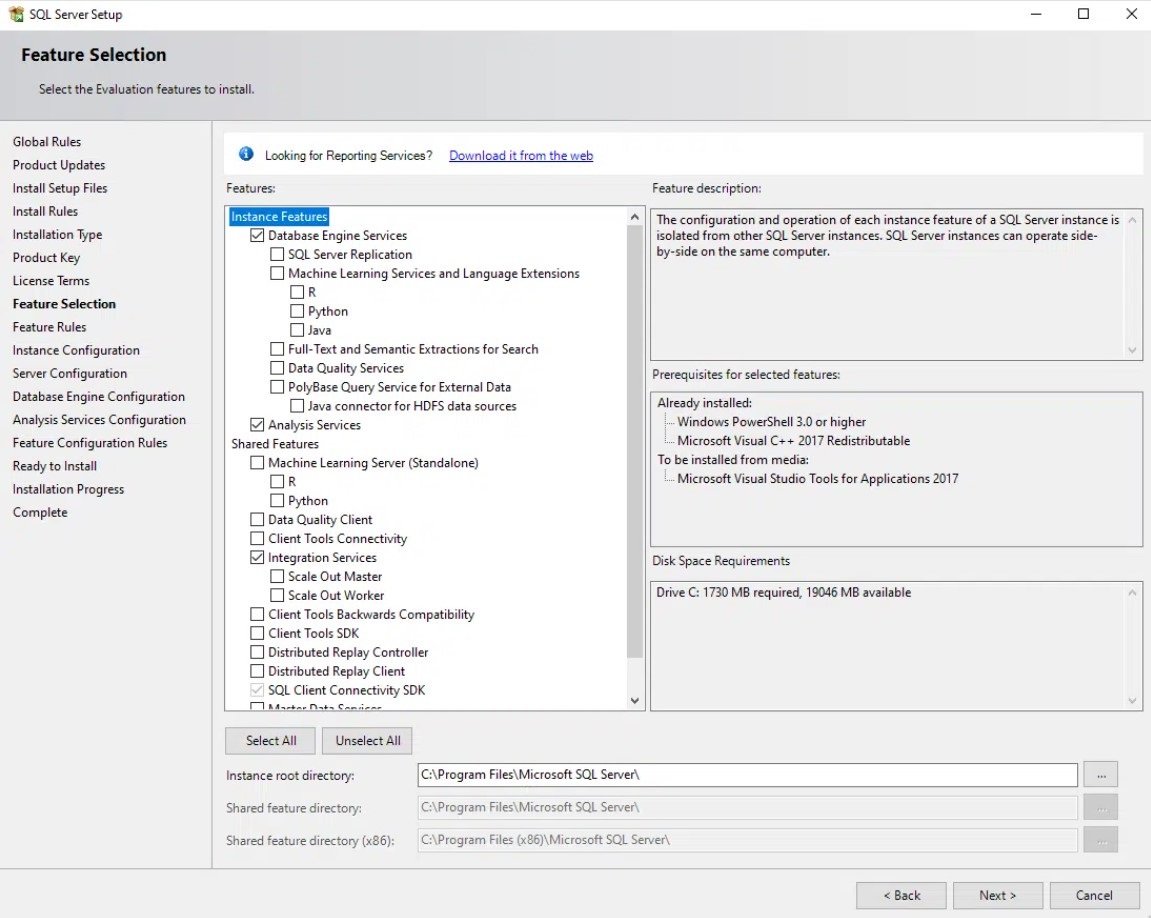Screen dimensions: 1151x918
Task: Check Data Quality Services
Action: tap(277, 368)
